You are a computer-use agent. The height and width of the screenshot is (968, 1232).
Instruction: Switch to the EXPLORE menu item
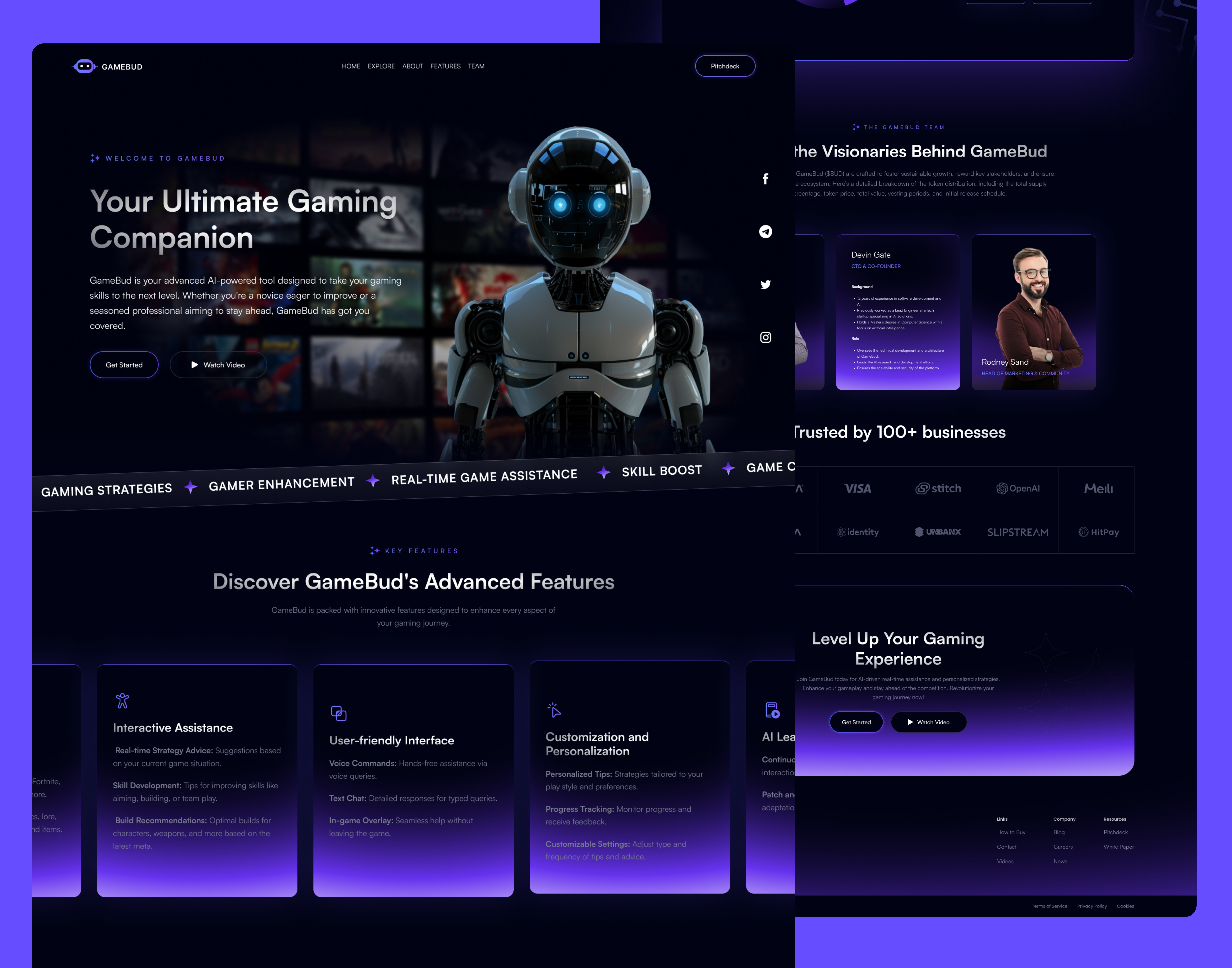[x=381, y=66]
